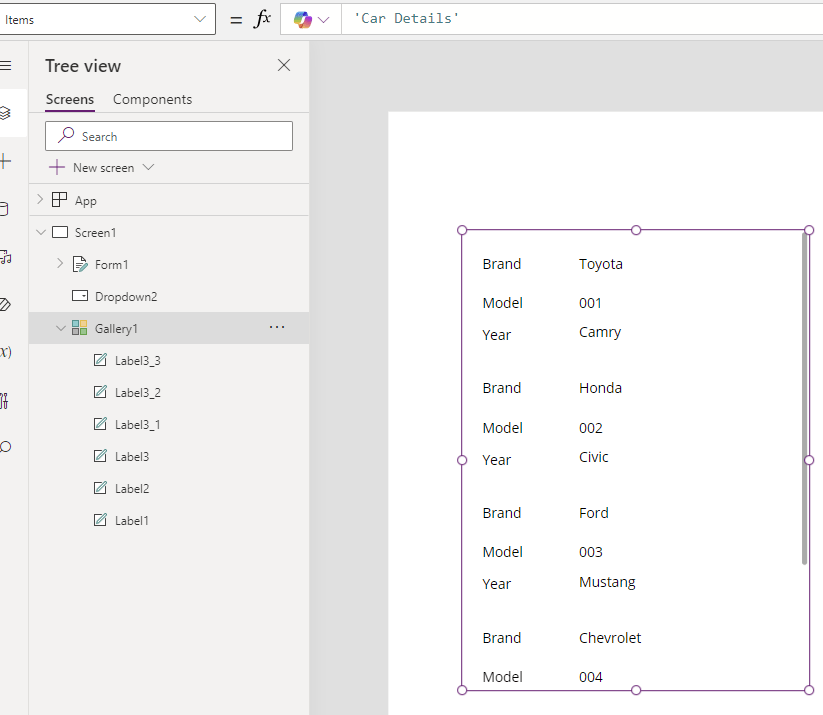The height and width of the screenshot is (715, 823).
Task: Open the Copilot formula assistant menu
Action: [x=311, y=19]
